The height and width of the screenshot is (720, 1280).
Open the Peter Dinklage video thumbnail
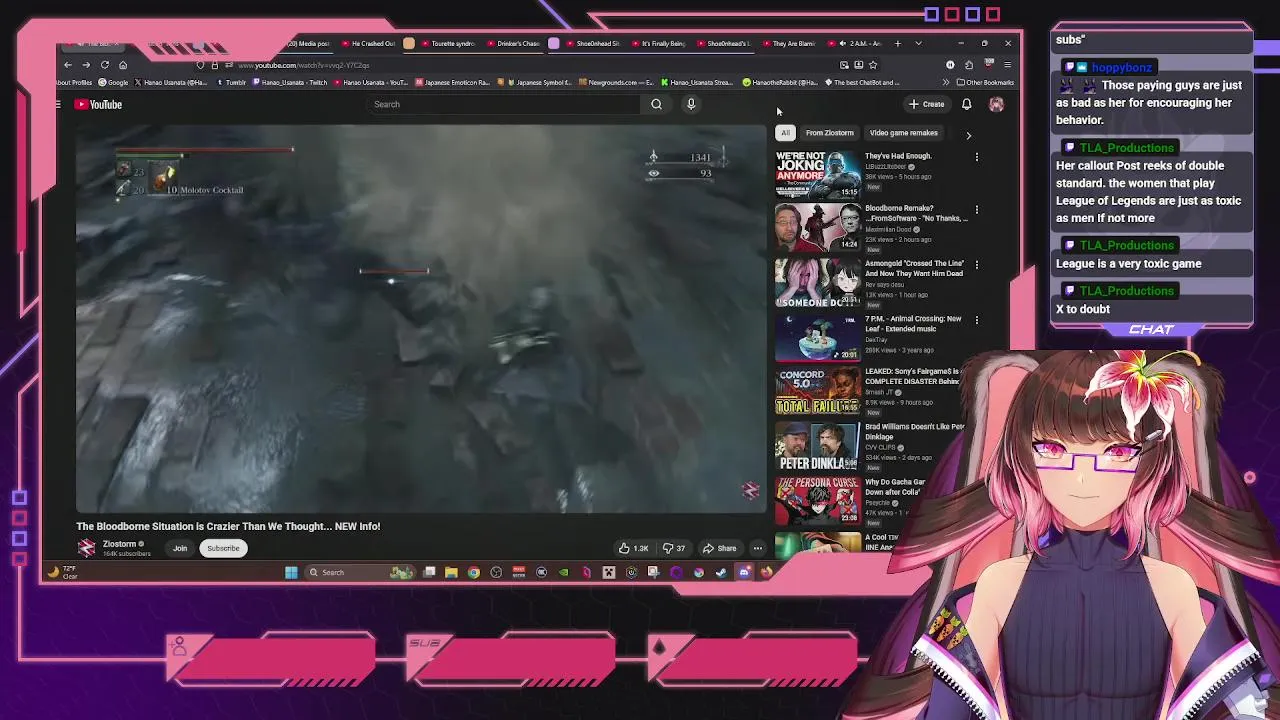817,446
